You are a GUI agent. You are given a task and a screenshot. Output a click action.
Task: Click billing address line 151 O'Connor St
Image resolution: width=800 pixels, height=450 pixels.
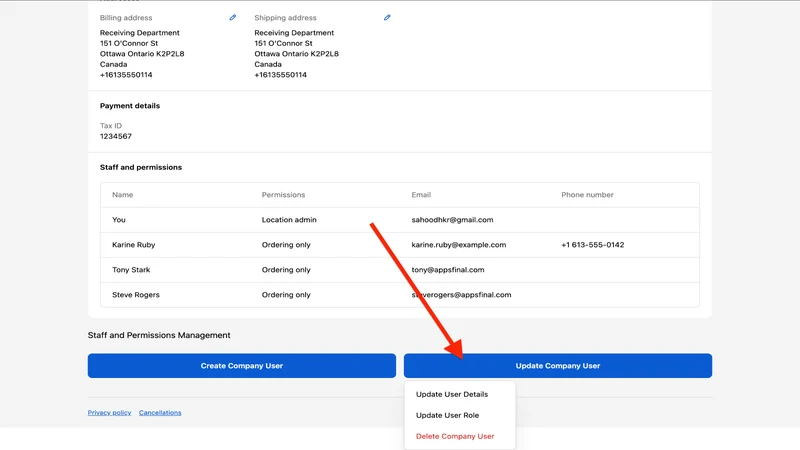tap(129, 43)
